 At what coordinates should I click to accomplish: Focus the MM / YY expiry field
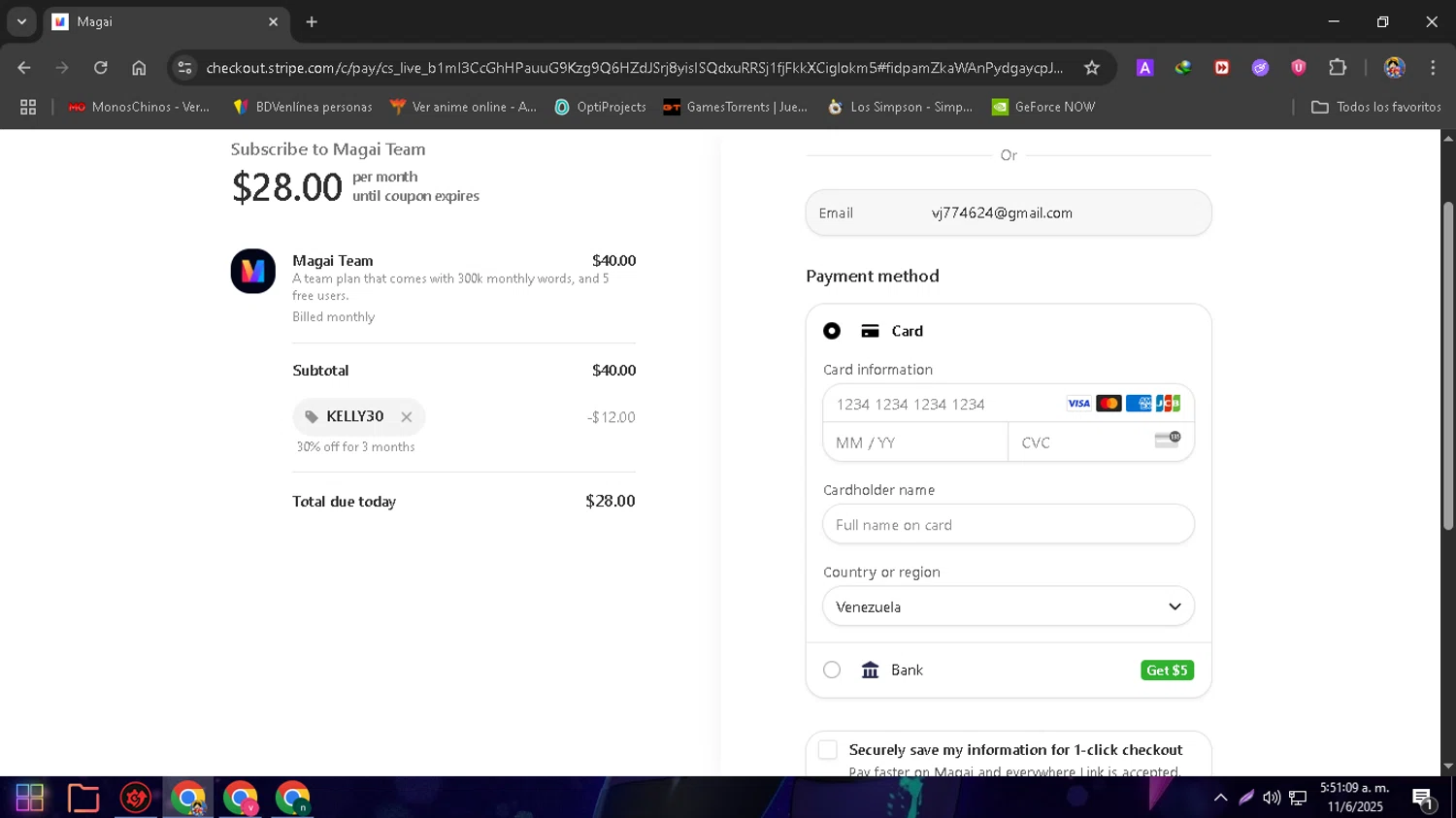pyautogui.click(x=915, y=442)
